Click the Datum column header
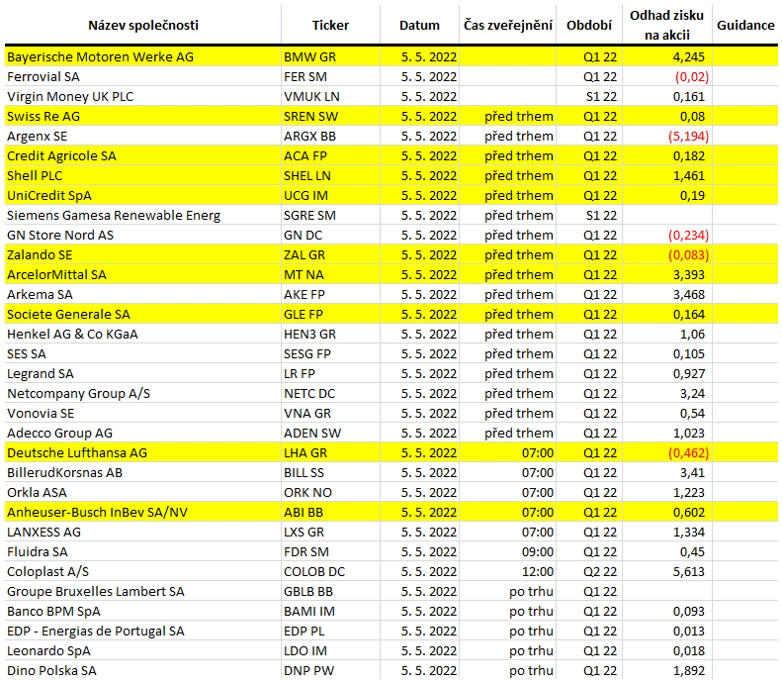Viewport: 782px width, 683px height. pyautogui.click(x=419, y=25)
